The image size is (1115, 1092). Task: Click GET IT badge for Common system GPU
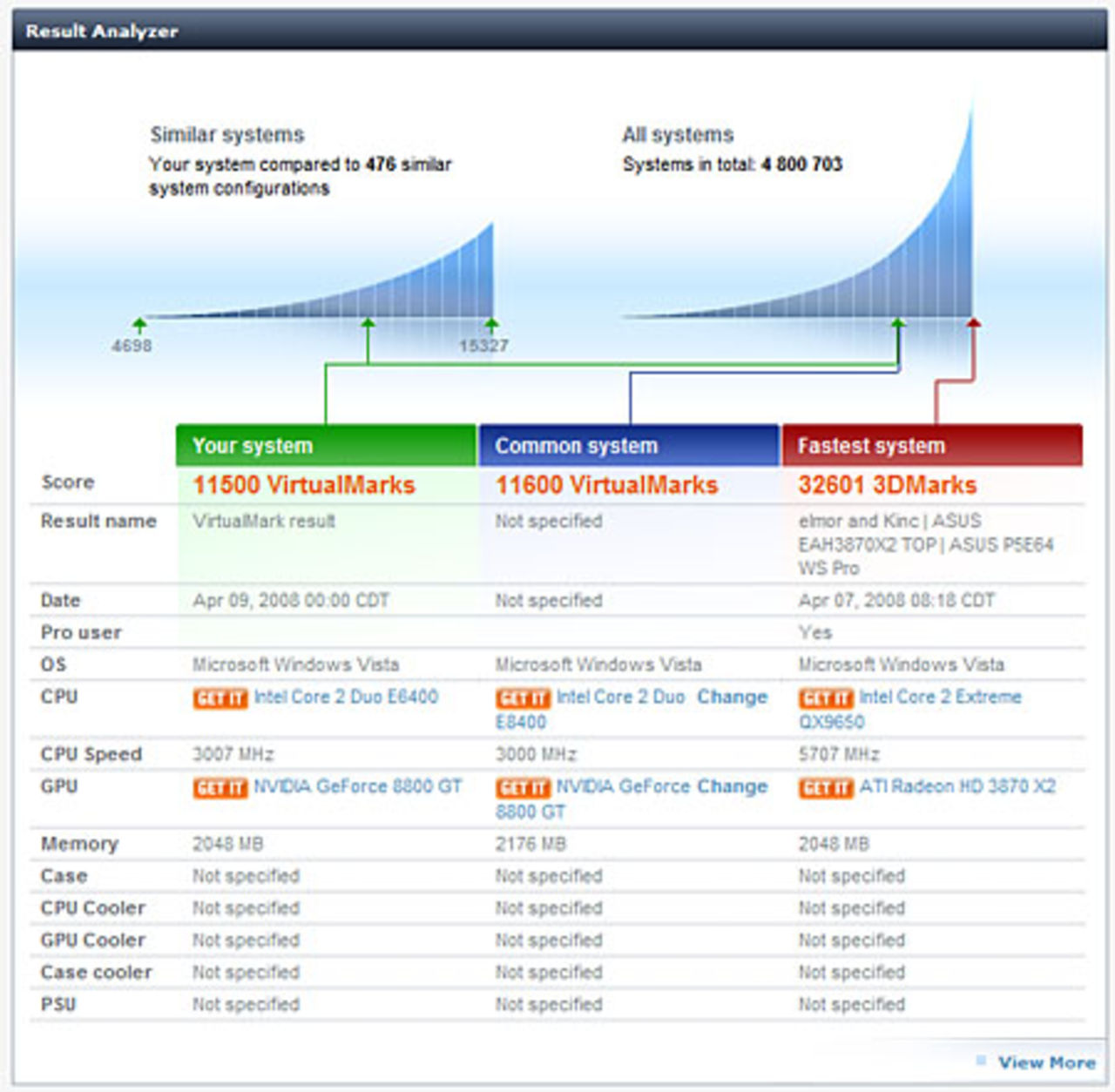(523, 788)
